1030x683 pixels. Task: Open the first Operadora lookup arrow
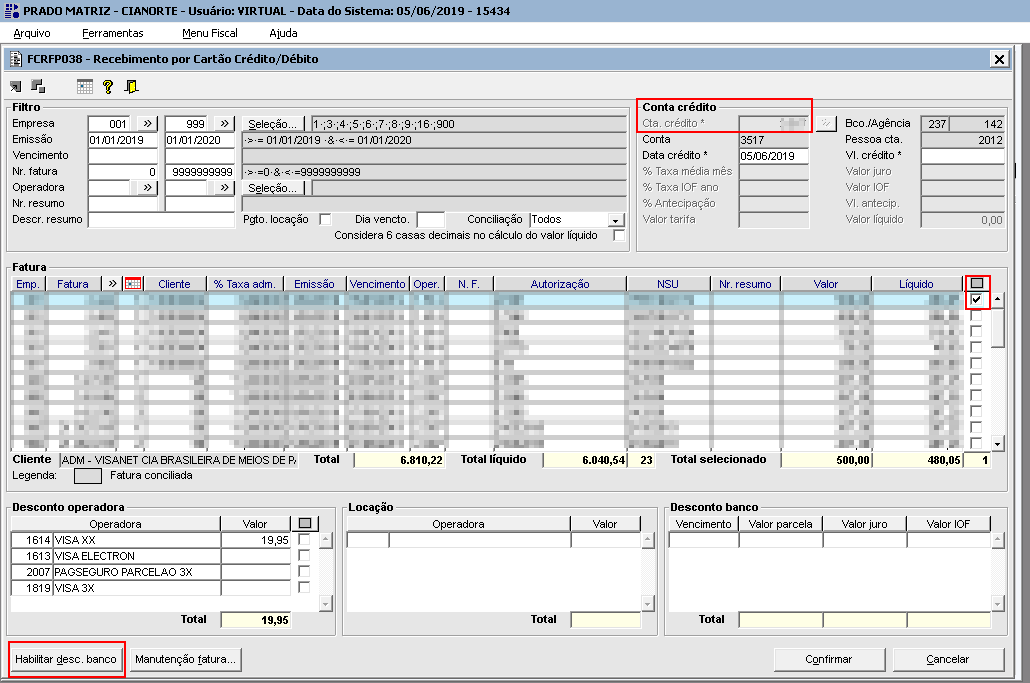point(147,188)
